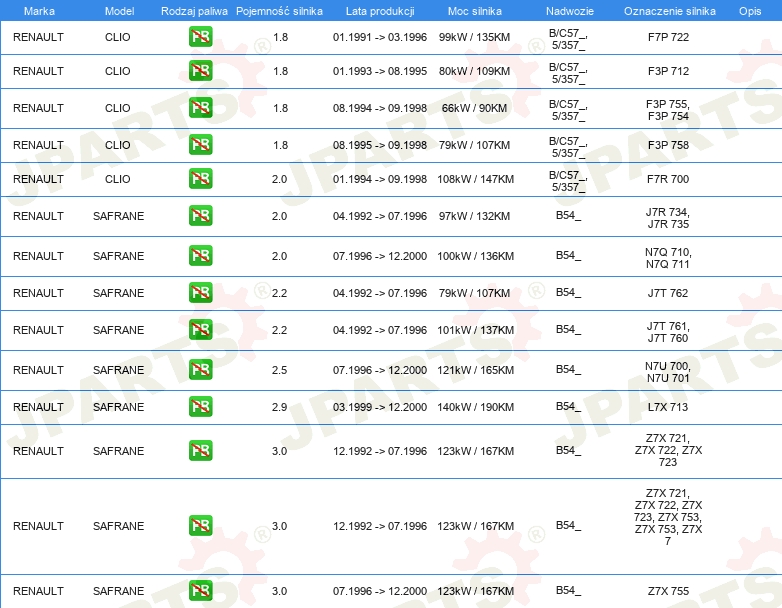The height and width of the screenshot is (608, 782).
Task: Click SAFRANE model in L7X 713 row
Action: click(118, 407)
